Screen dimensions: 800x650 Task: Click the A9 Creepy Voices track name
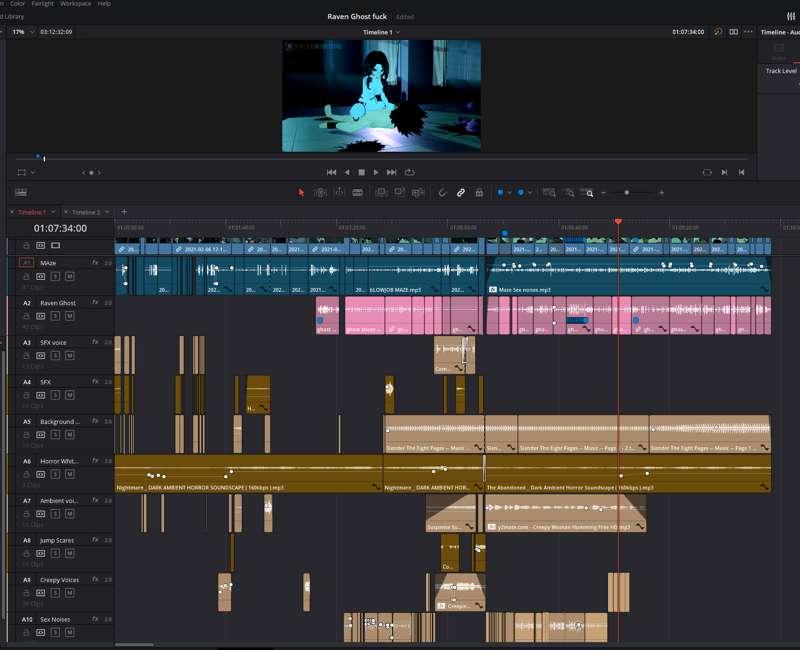[59, 580]
